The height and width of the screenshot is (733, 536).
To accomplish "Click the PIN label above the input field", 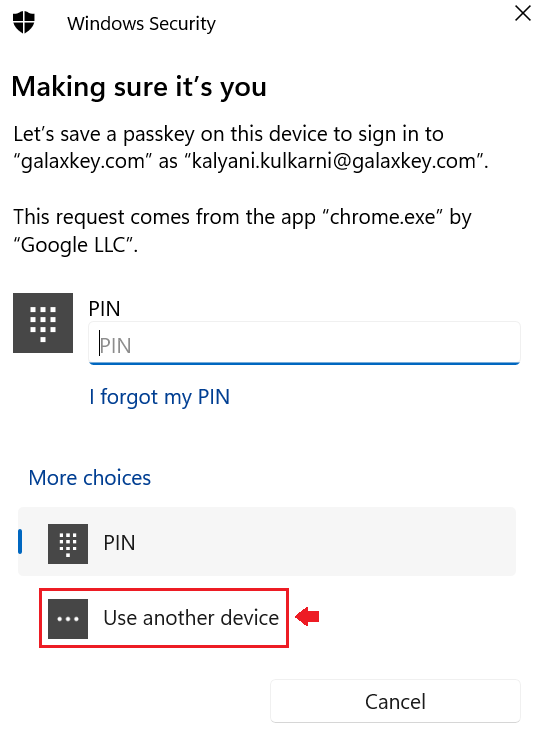I will pyautogui.click(x=105, y=309).
